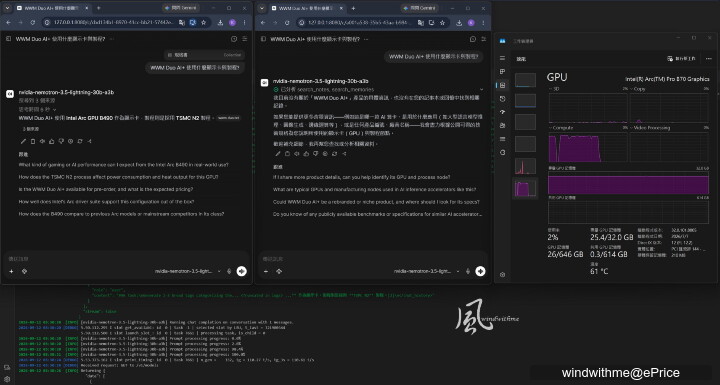The width and height of the screenshot is (720, 385).
Task: Open Copy graph engine dropdown in Task Manager
Action: click(638, 89)
